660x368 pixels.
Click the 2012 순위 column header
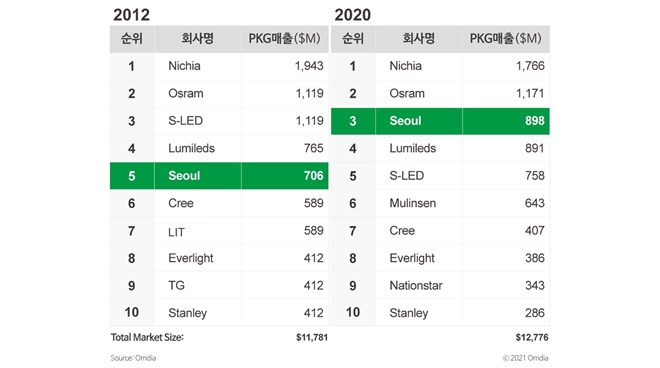[132, 39]
